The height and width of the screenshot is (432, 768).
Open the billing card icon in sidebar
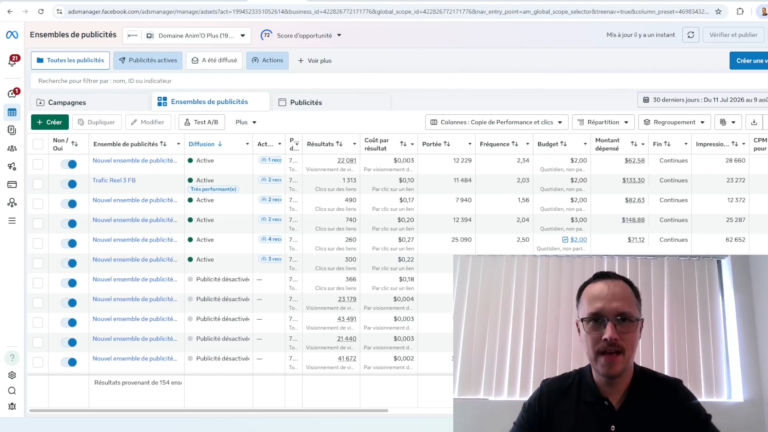(12, 185)
